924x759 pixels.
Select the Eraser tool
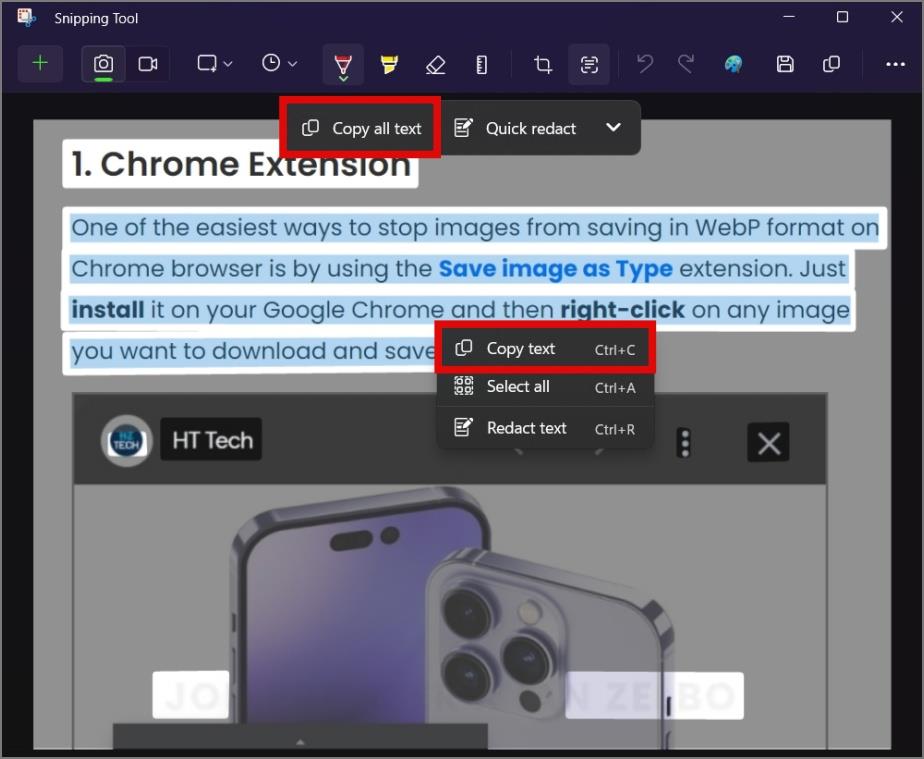tap(435, 64)
